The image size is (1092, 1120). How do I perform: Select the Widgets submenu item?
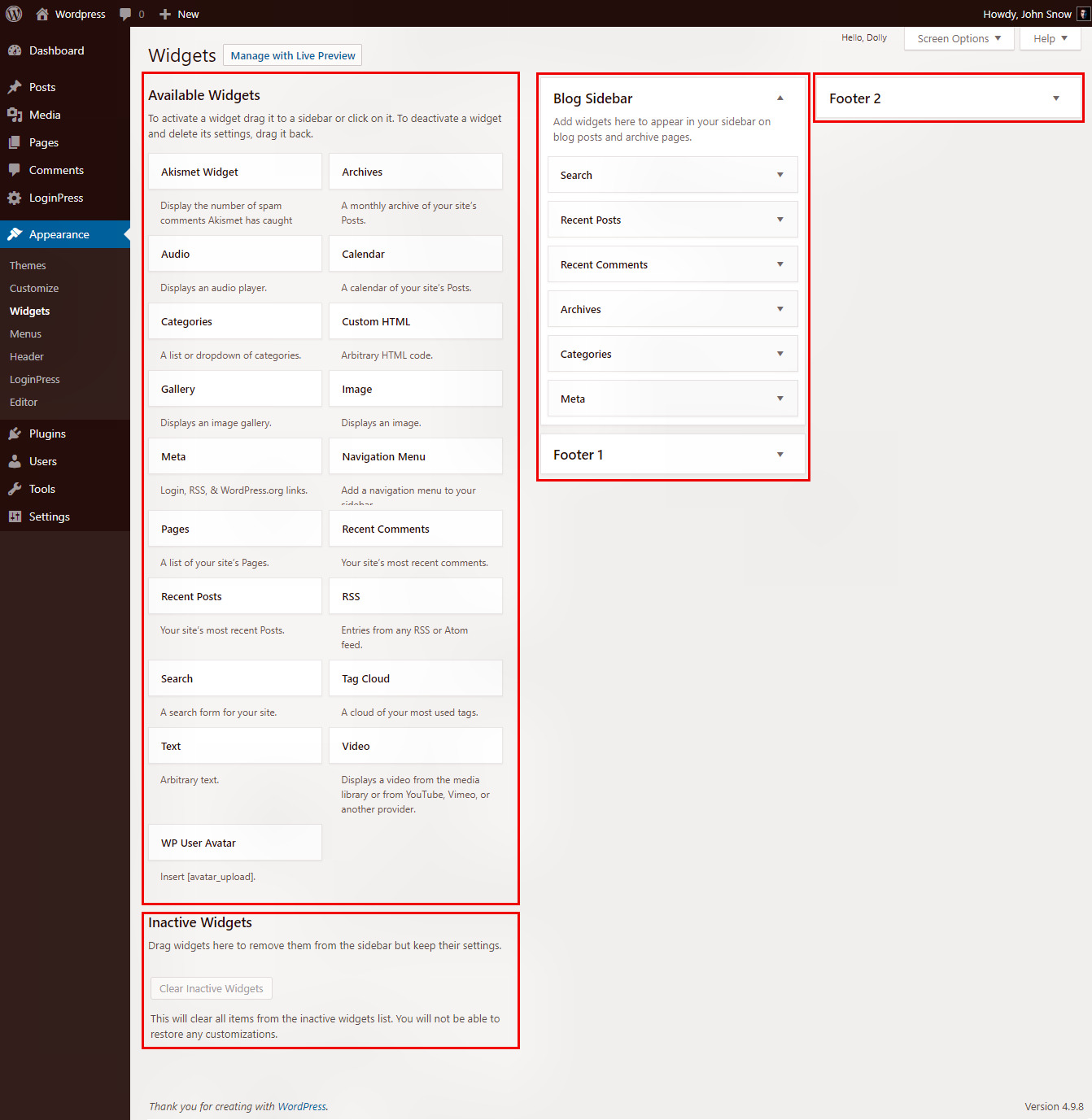pos(29,311)
